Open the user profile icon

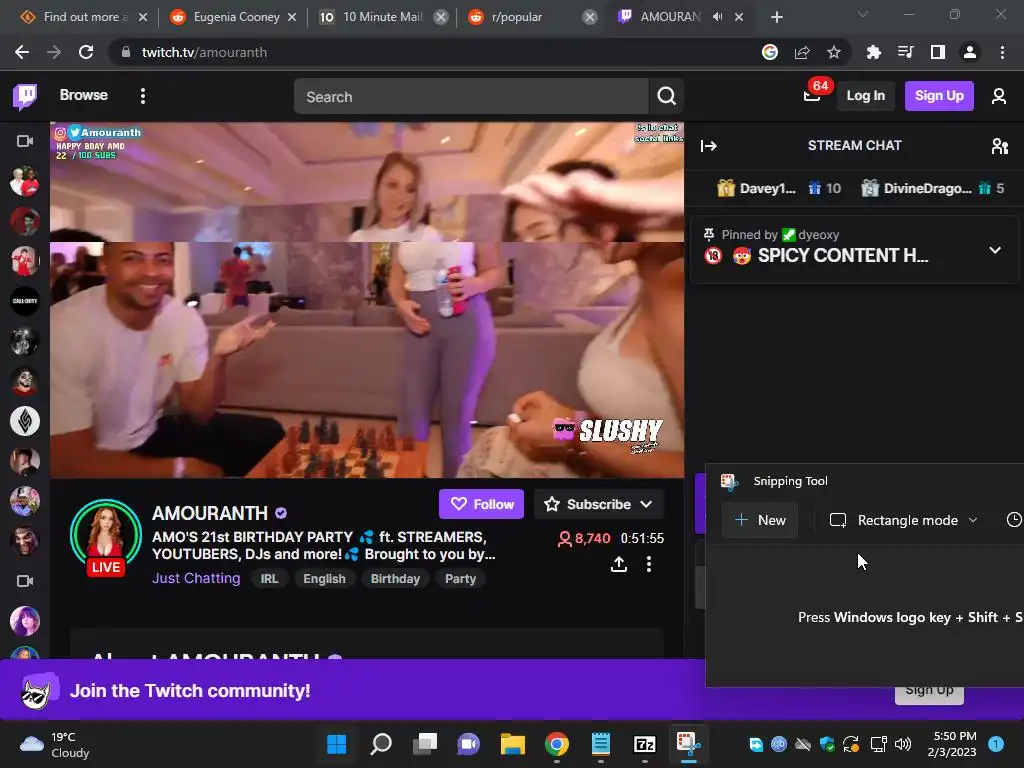coord(999,97)
